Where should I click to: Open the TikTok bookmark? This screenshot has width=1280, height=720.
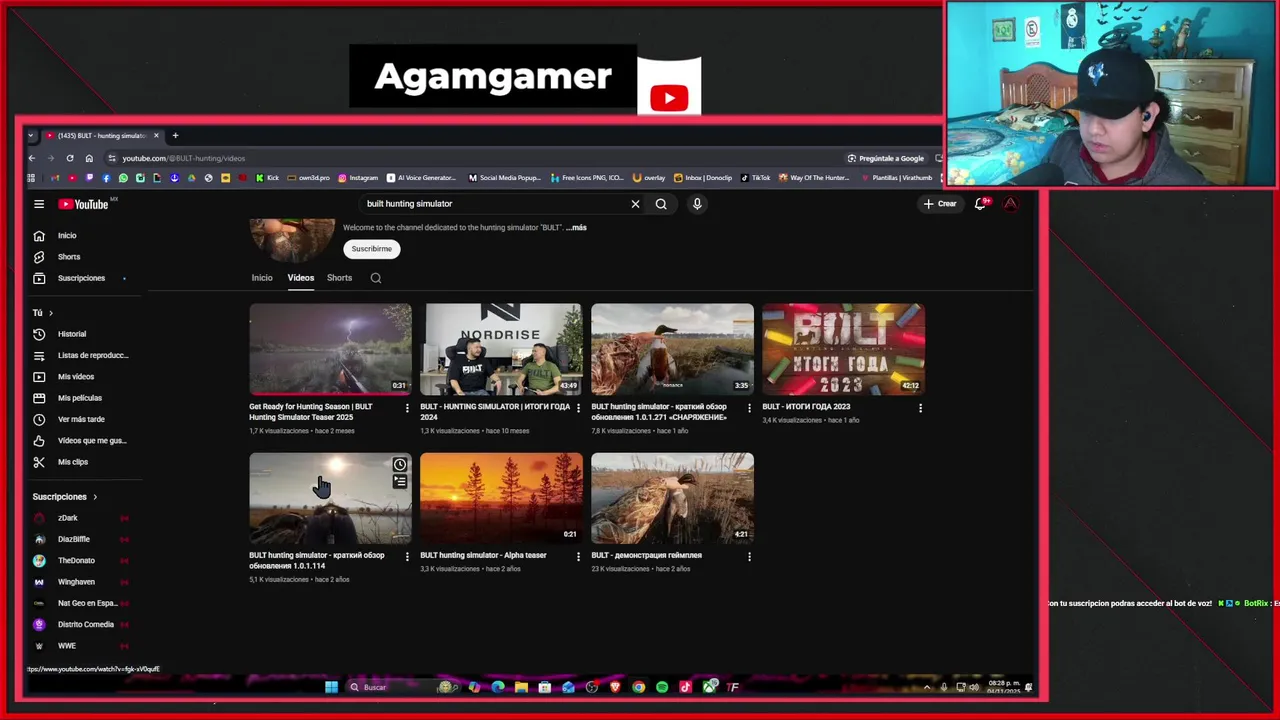756,178
